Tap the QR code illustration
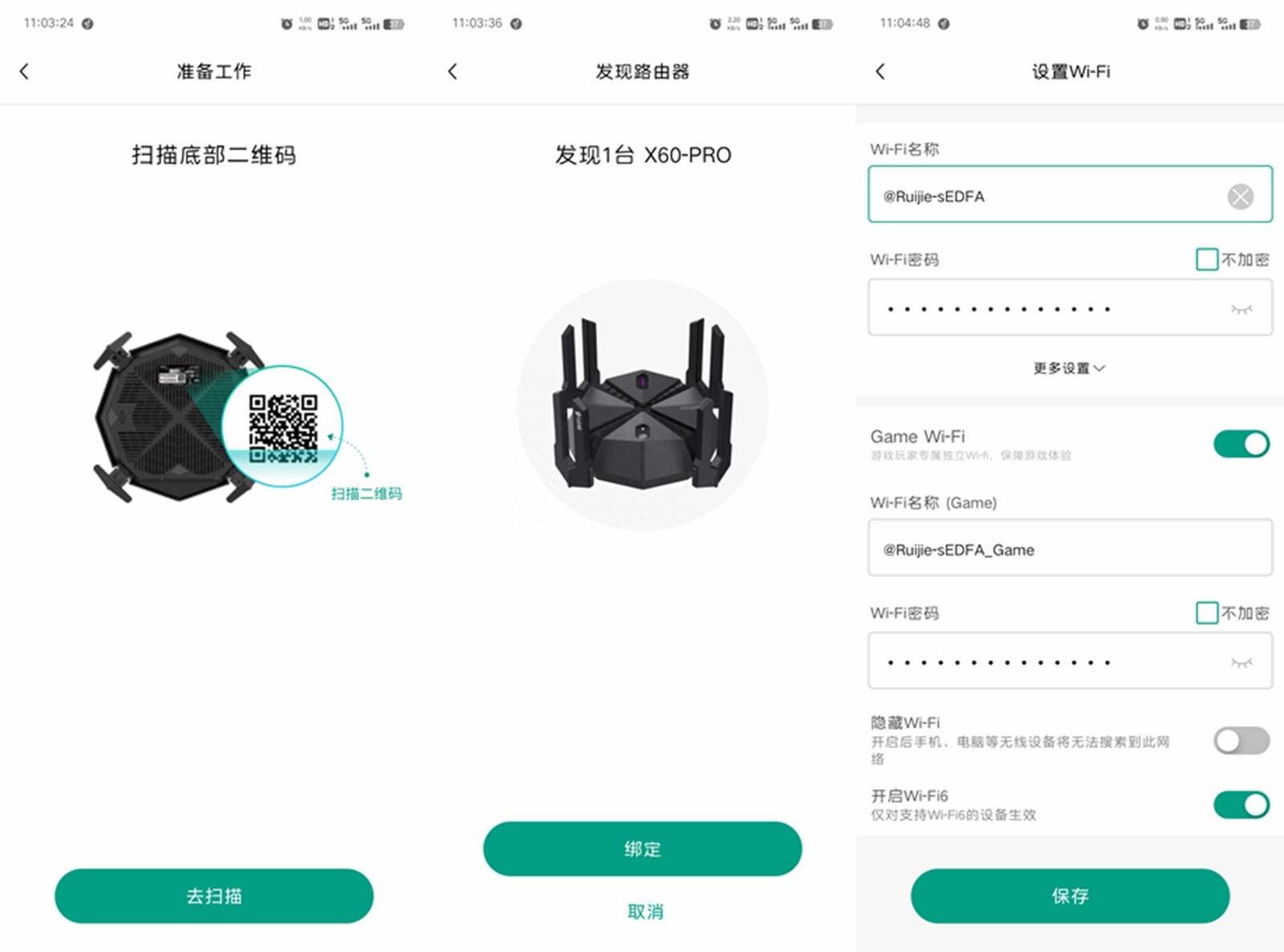The height and width of the screenshot is (952, 1284). point(282,427)
